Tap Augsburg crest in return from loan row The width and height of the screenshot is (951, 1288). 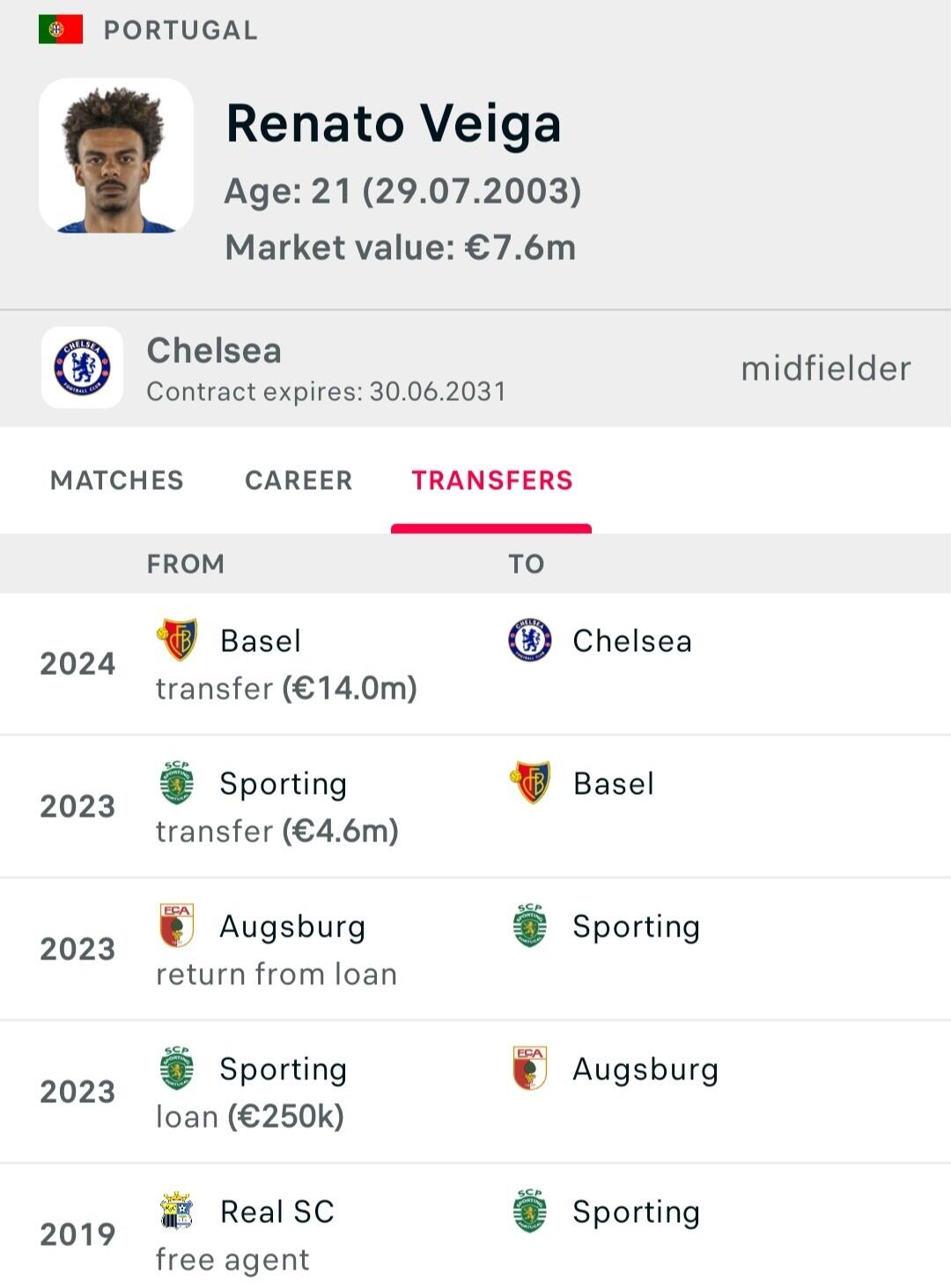[177, 925]
